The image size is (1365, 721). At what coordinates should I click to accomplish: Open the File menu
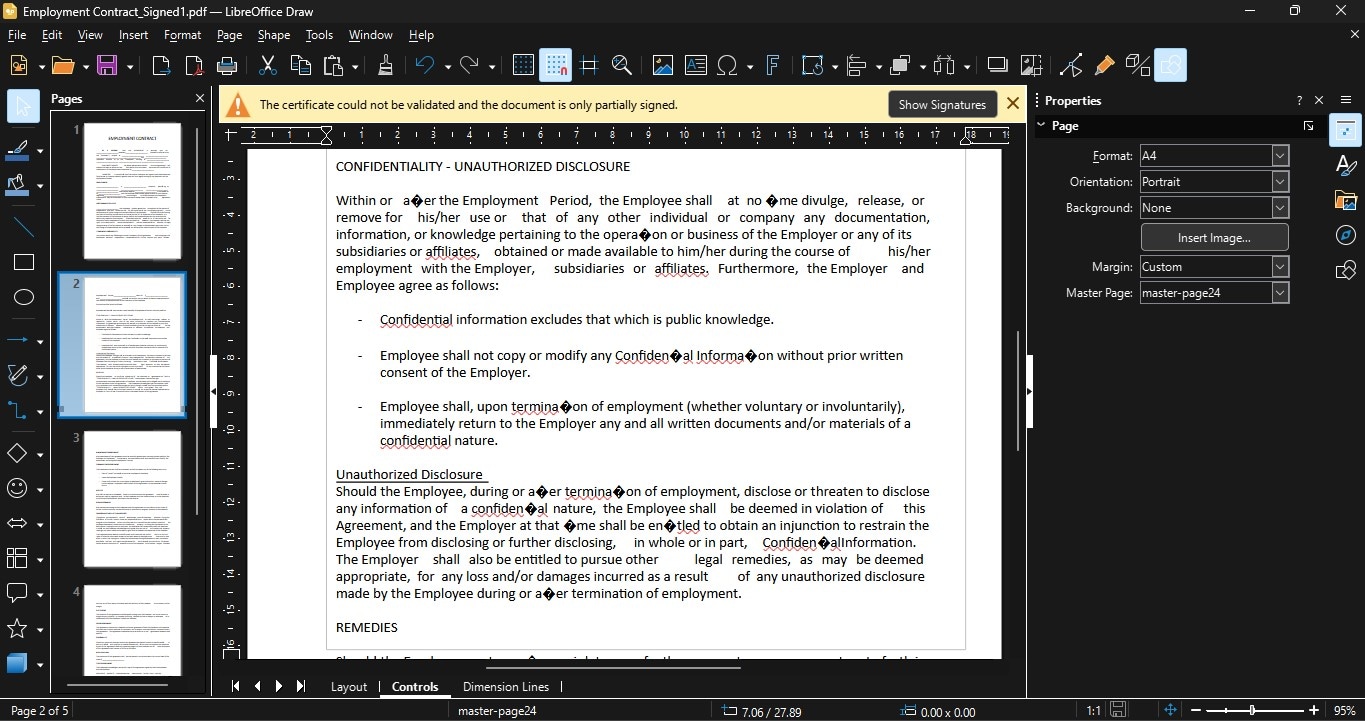point(17,35)
